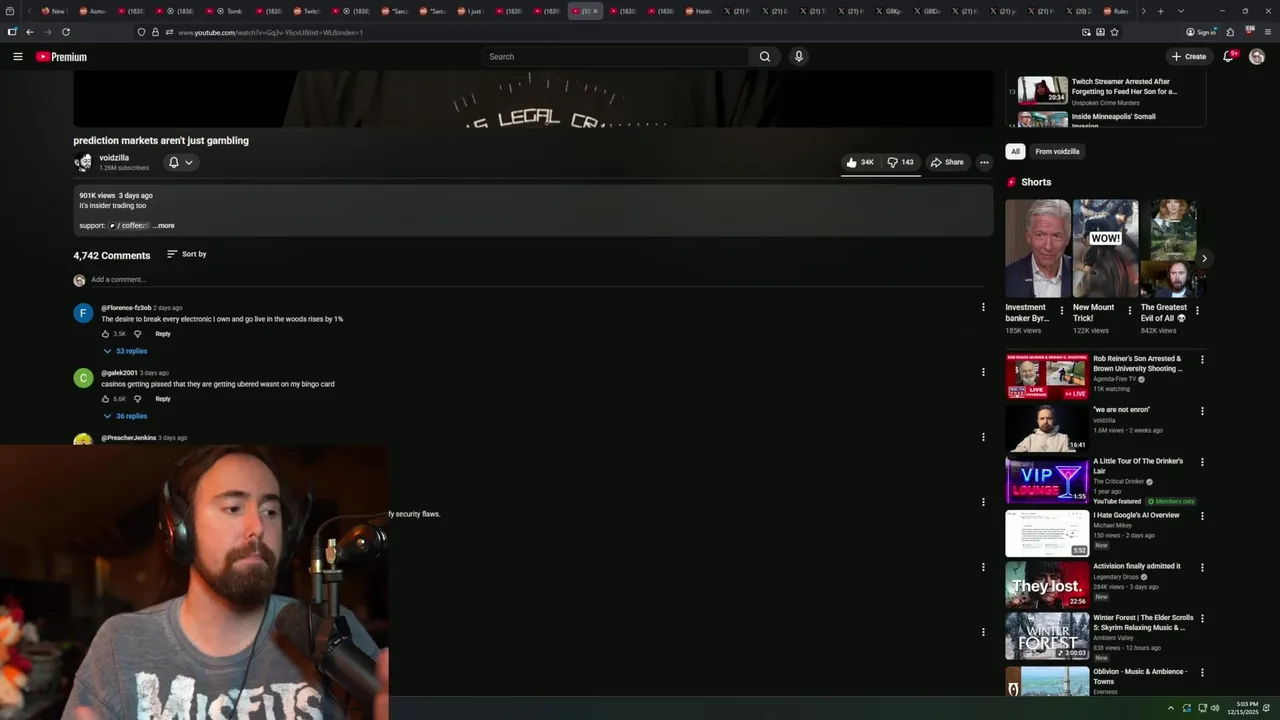The image size is (1280, 720).
Task: Open more actions menu beside Share
Action: (984, 162)
